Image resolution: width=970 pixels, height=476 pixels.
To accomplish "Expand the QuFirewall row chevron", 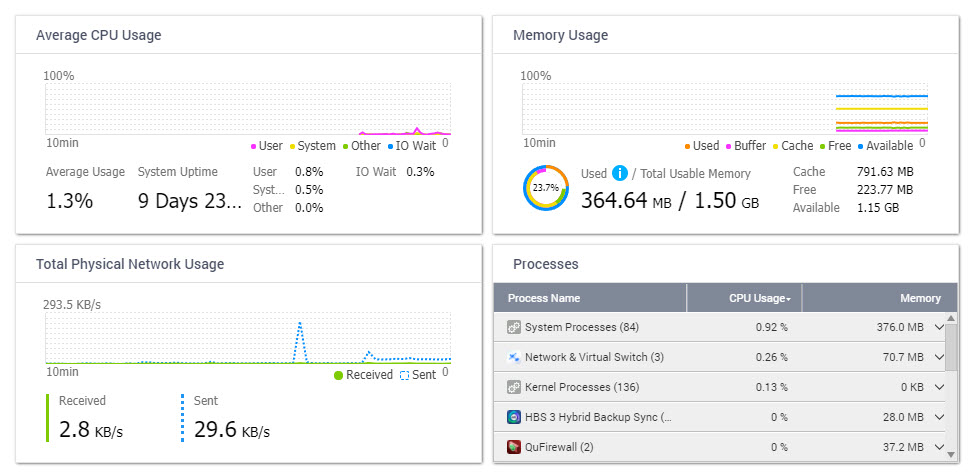I will coord(939,446).
